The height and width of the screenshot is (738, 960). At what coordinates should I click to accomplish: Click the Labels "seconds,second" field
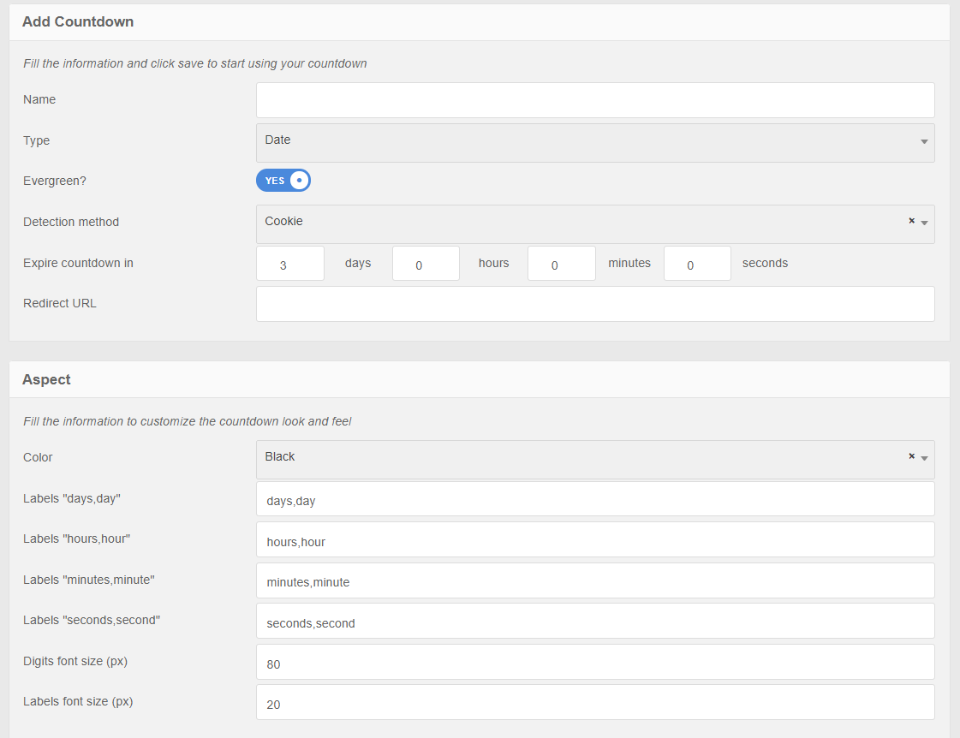click(595, 622)
